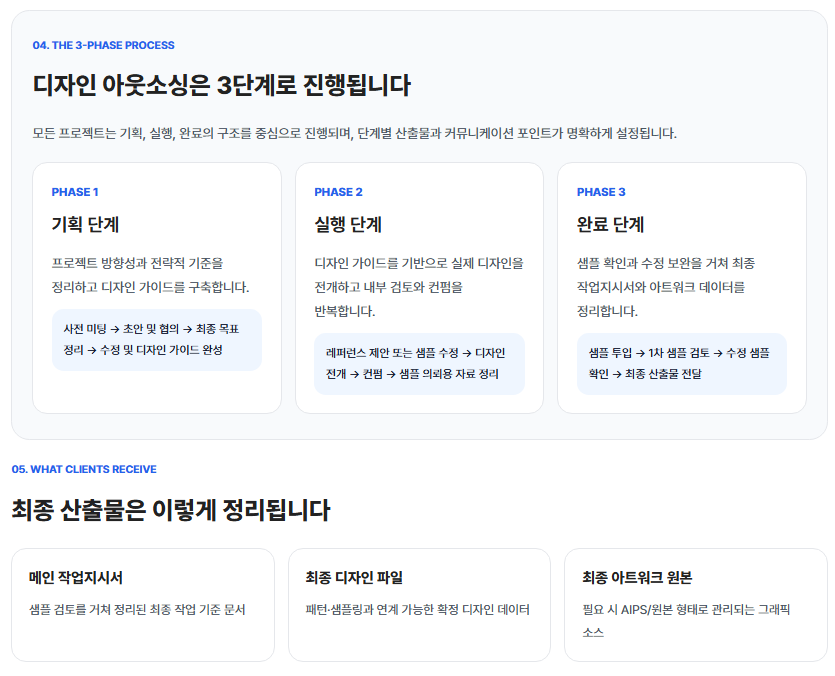
Task: Open the "메인 작업지시서" deliverable card
Action: 142,604
